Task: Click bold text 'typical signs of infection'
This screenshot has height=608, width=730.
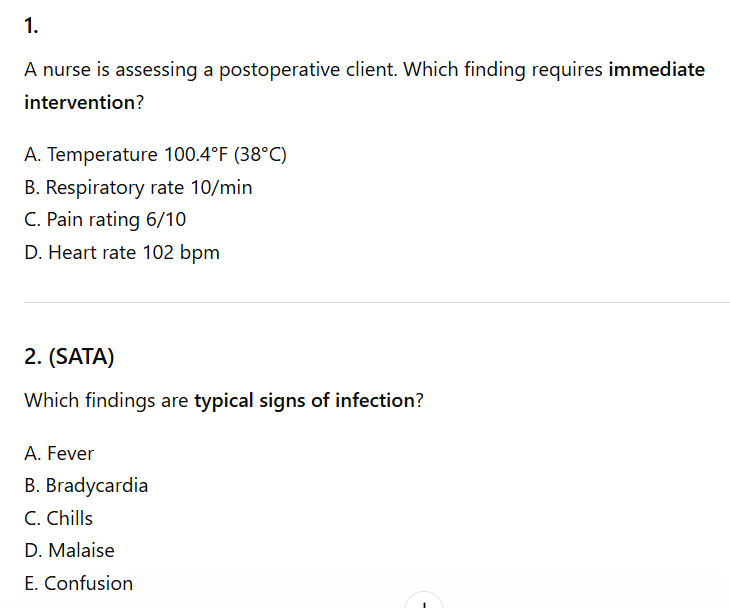Action: pyautogui.click(x=304, y=401)
